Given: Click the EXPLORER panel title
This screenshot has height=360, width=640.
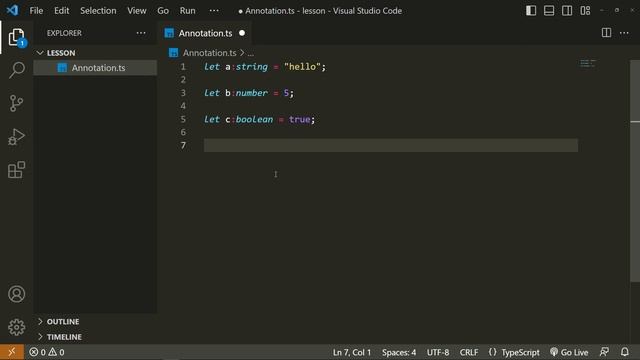Looking at the screenshot, I should (x=64, y=33).
